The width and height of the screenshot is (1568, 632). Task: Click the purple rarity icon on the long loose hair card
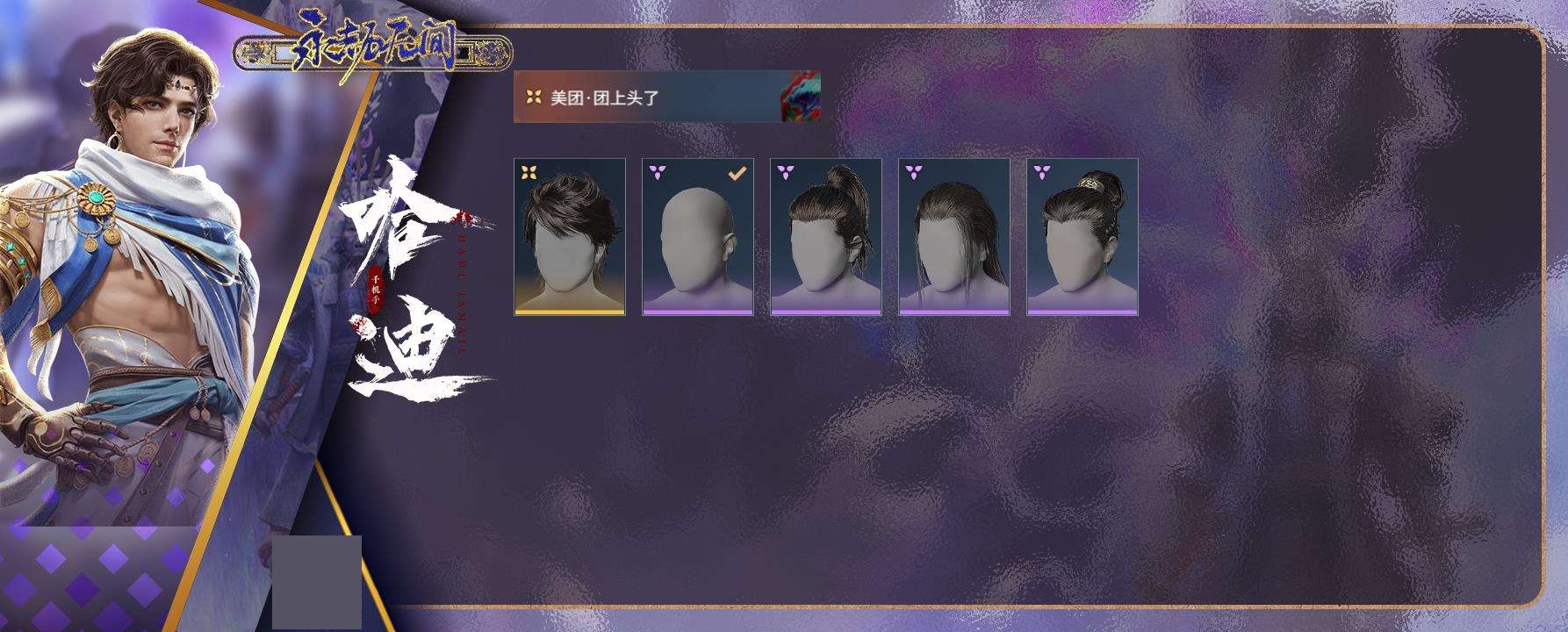point(913,171)
